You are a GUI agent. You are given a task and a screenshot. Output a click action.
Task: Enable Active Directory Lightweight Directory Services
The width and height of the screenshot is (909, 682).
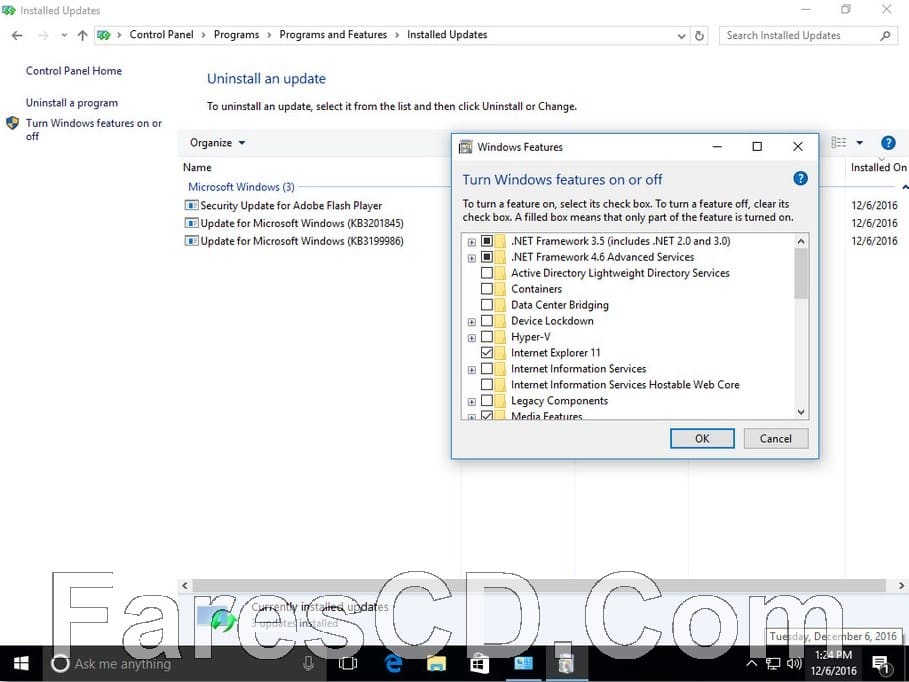coord(487,273)
